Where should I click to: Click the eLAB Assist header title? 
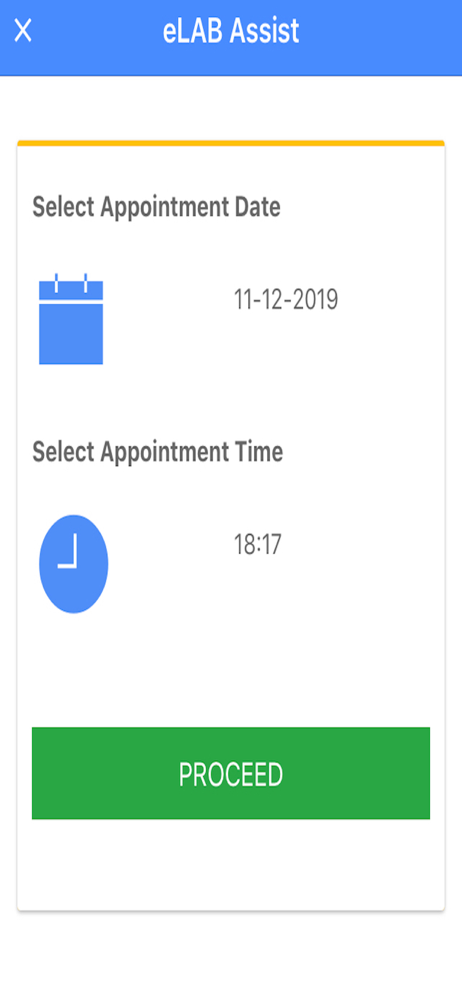(231, 31)
